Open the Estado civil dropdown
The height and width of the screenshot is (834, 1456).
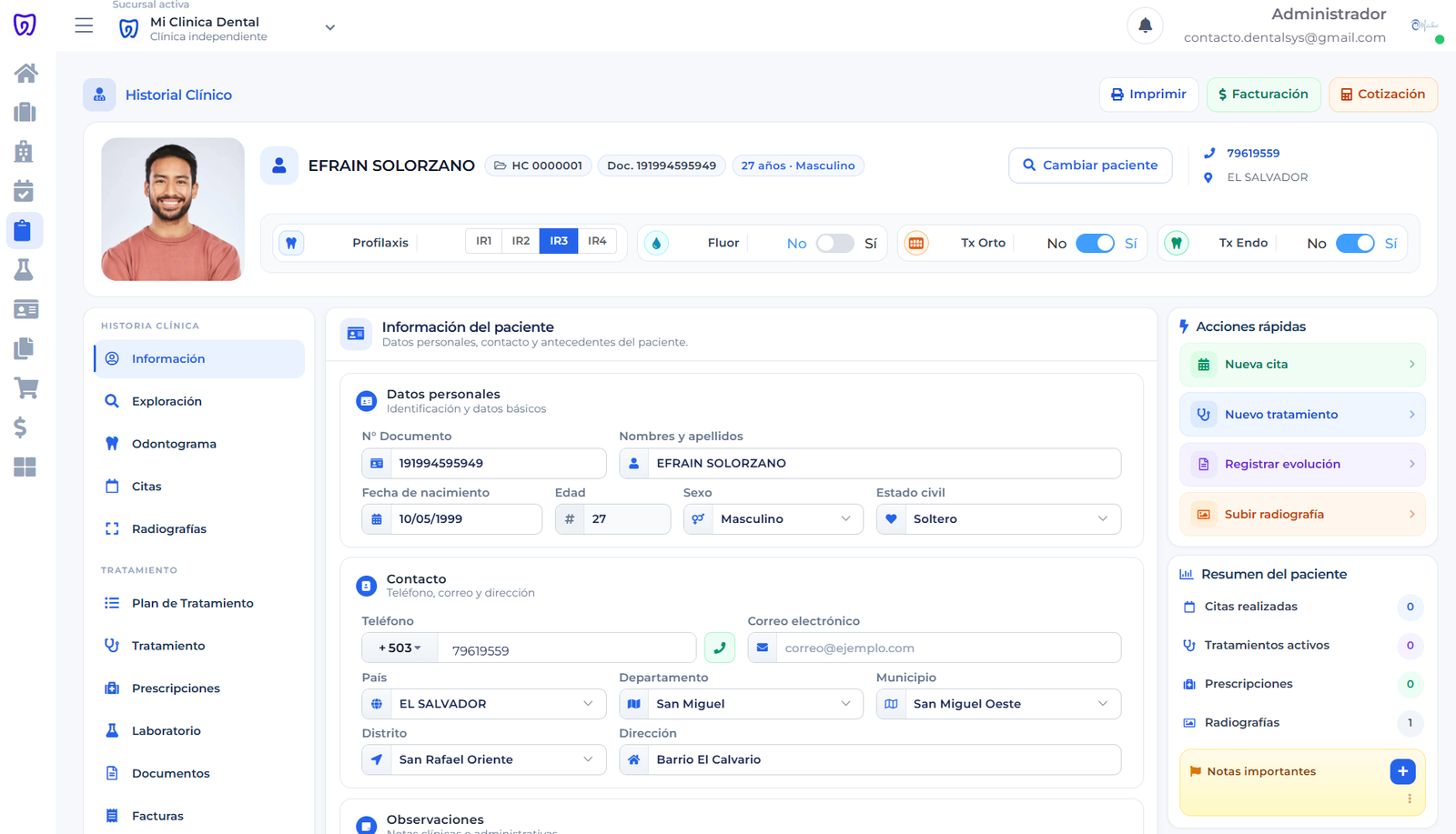coord(998,518)
